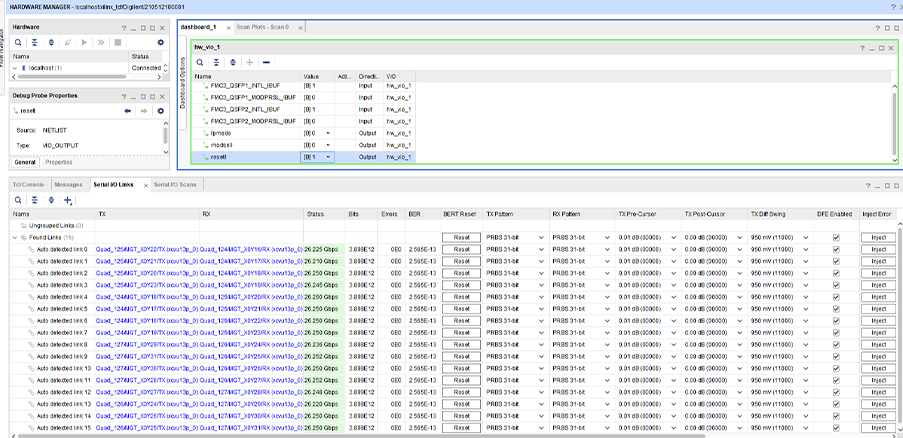Toggle DFE Enabled checkbox for link 7
Viewport: 903px width, 438px height.
[x=836, y=332]
